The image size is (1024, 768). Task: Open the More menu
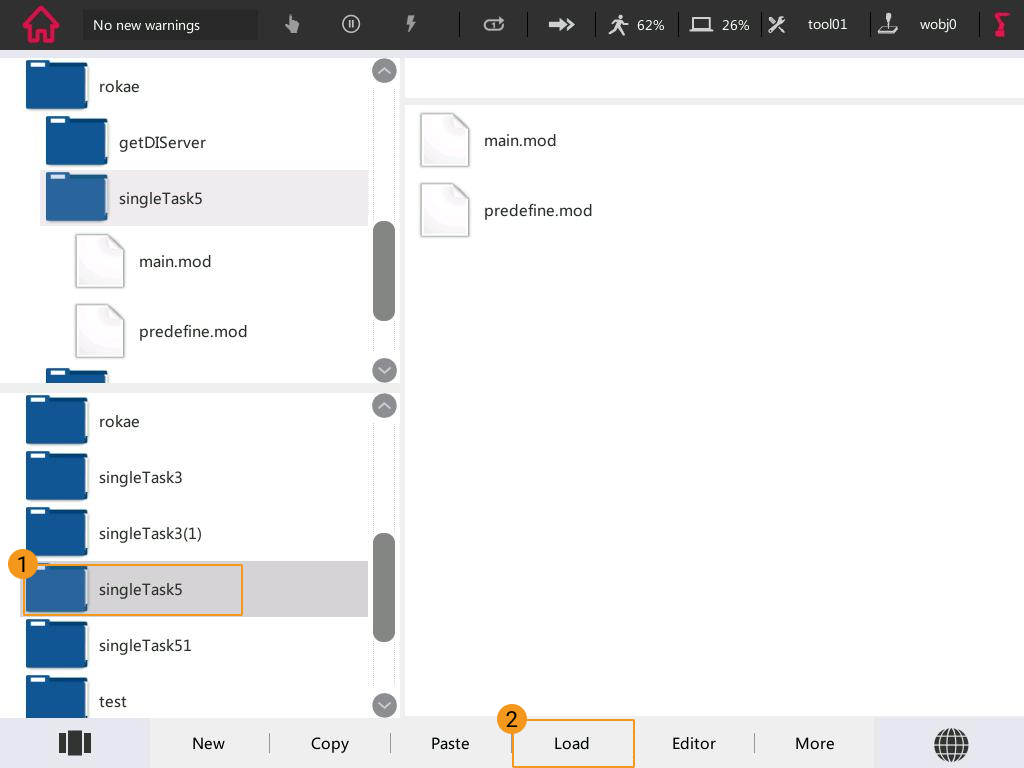pyautogui.click(x=814, y=743)
